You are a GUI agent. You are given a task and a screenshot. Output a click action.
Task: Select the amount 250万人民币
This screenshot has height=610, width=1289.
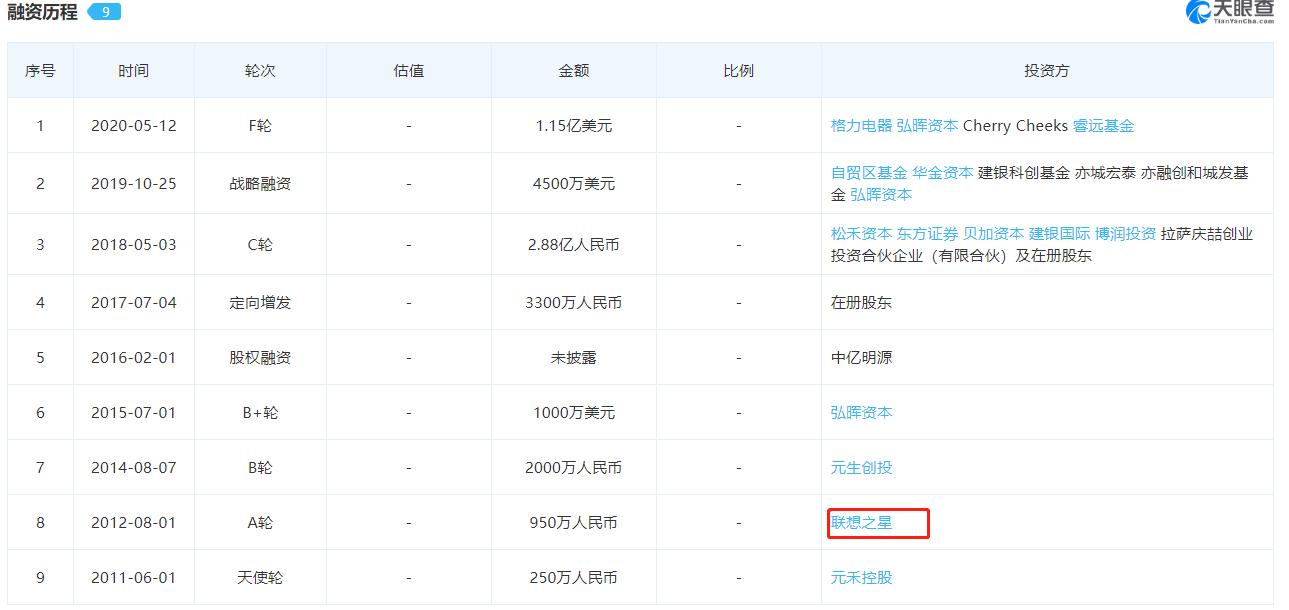tap(573, 577)
